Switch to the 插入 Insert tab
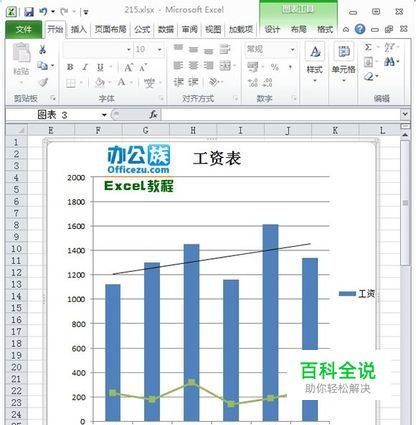The height and width of the screenshot is (425, 416). [79, 29]
